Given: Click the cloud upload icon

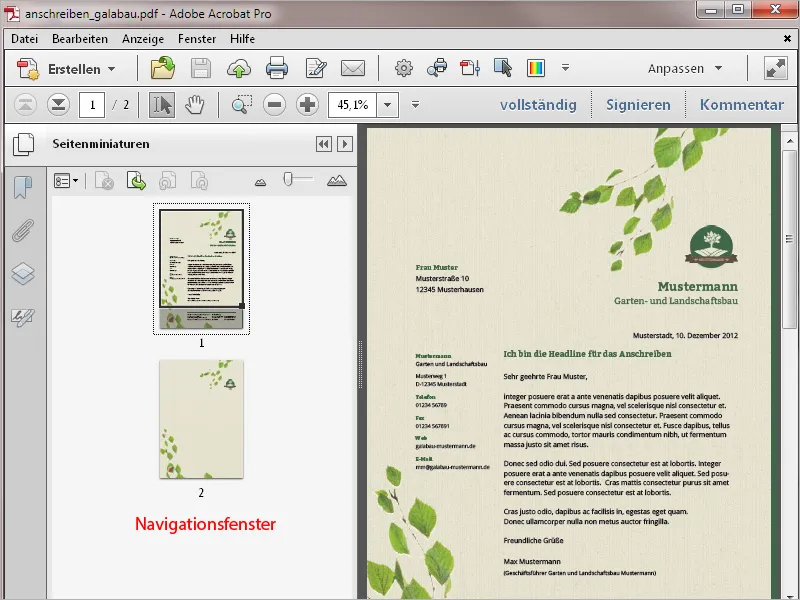Looking at the screenshot, I should [x=238, y=68].
